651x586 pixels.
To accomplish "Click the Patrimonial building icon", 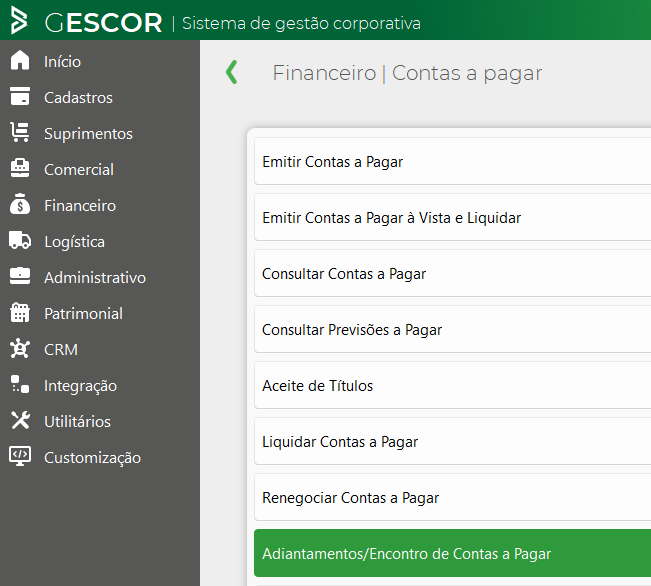I will pos(20,313).
